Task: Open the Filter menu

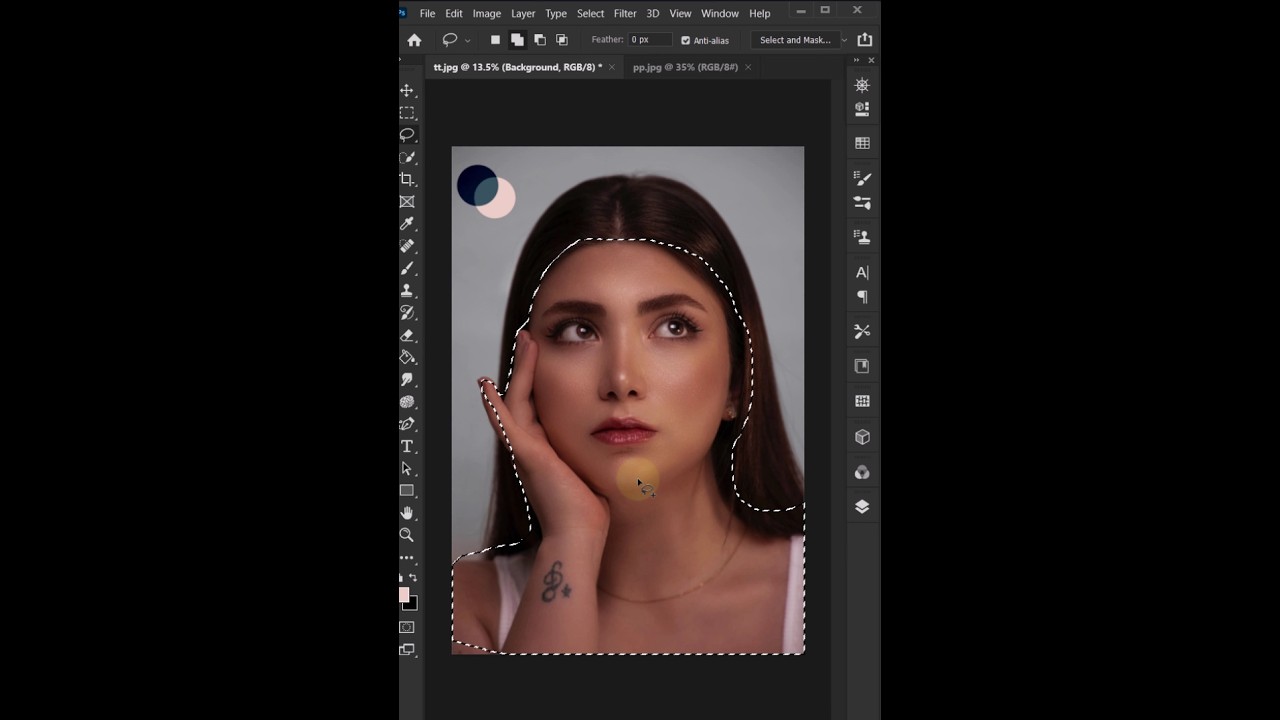Action: pyautogui.click(x=625, y=13)
